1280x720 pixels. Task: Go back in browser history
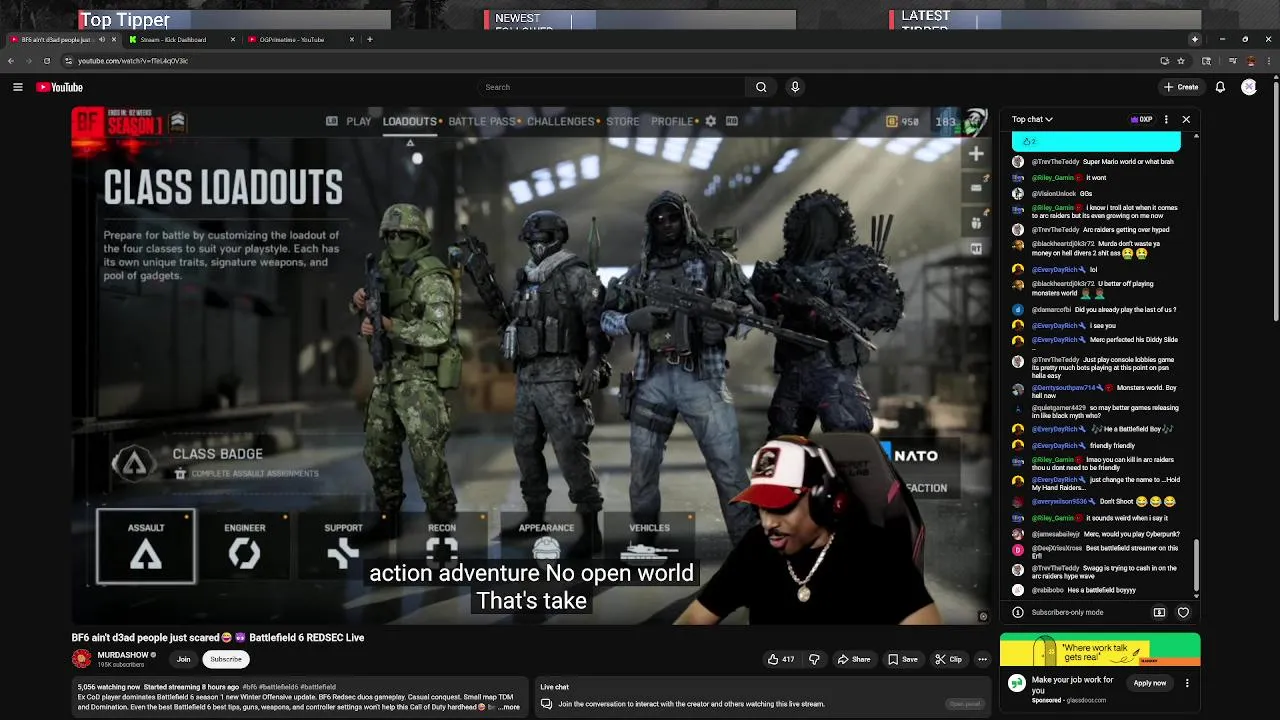(x=10, y=61)
